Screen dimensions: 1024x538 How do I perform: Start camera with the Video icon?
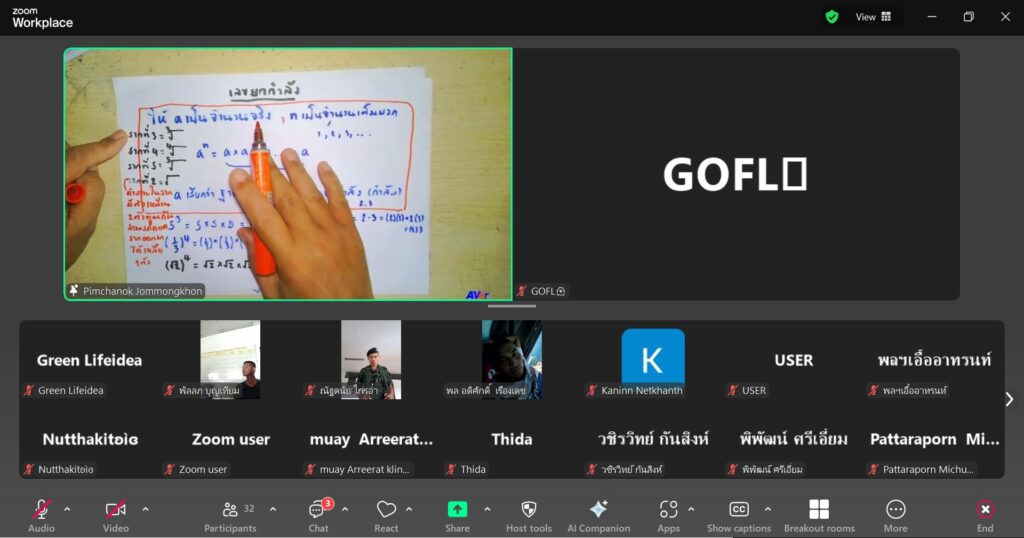click(116, 509)
